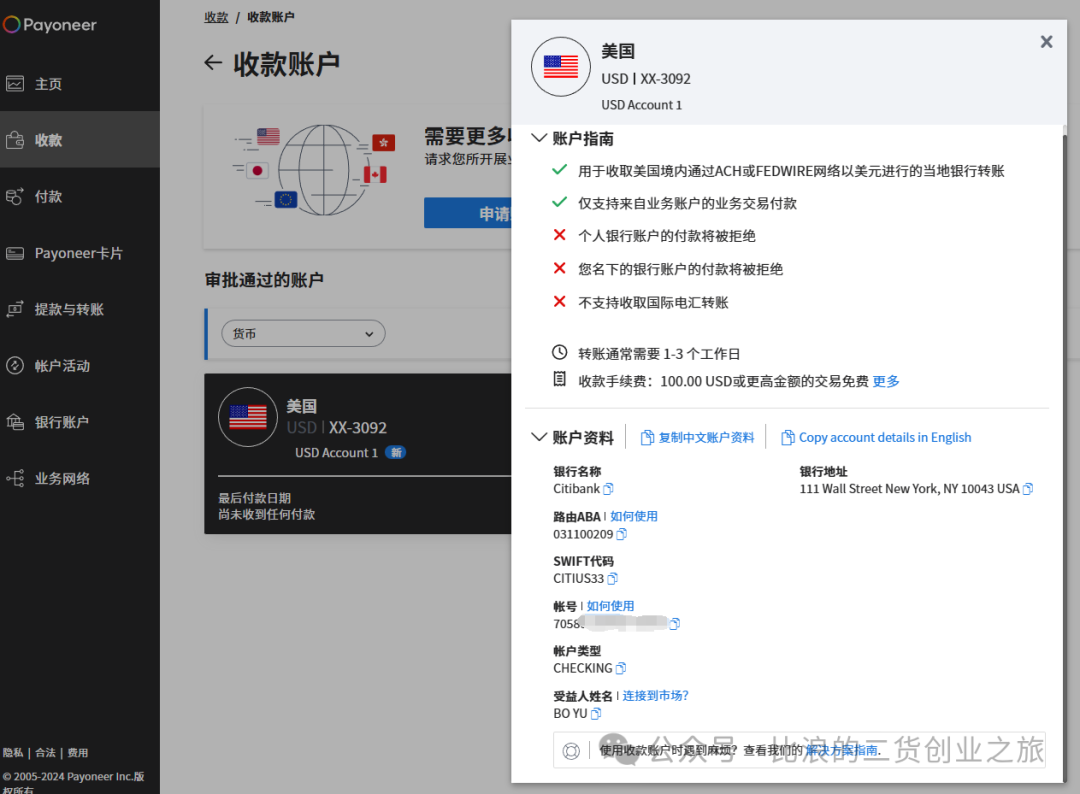Screen dimensions: 1080x794
Task: Copy the SWIFT code CITIUS33
Action: [613, 579]
